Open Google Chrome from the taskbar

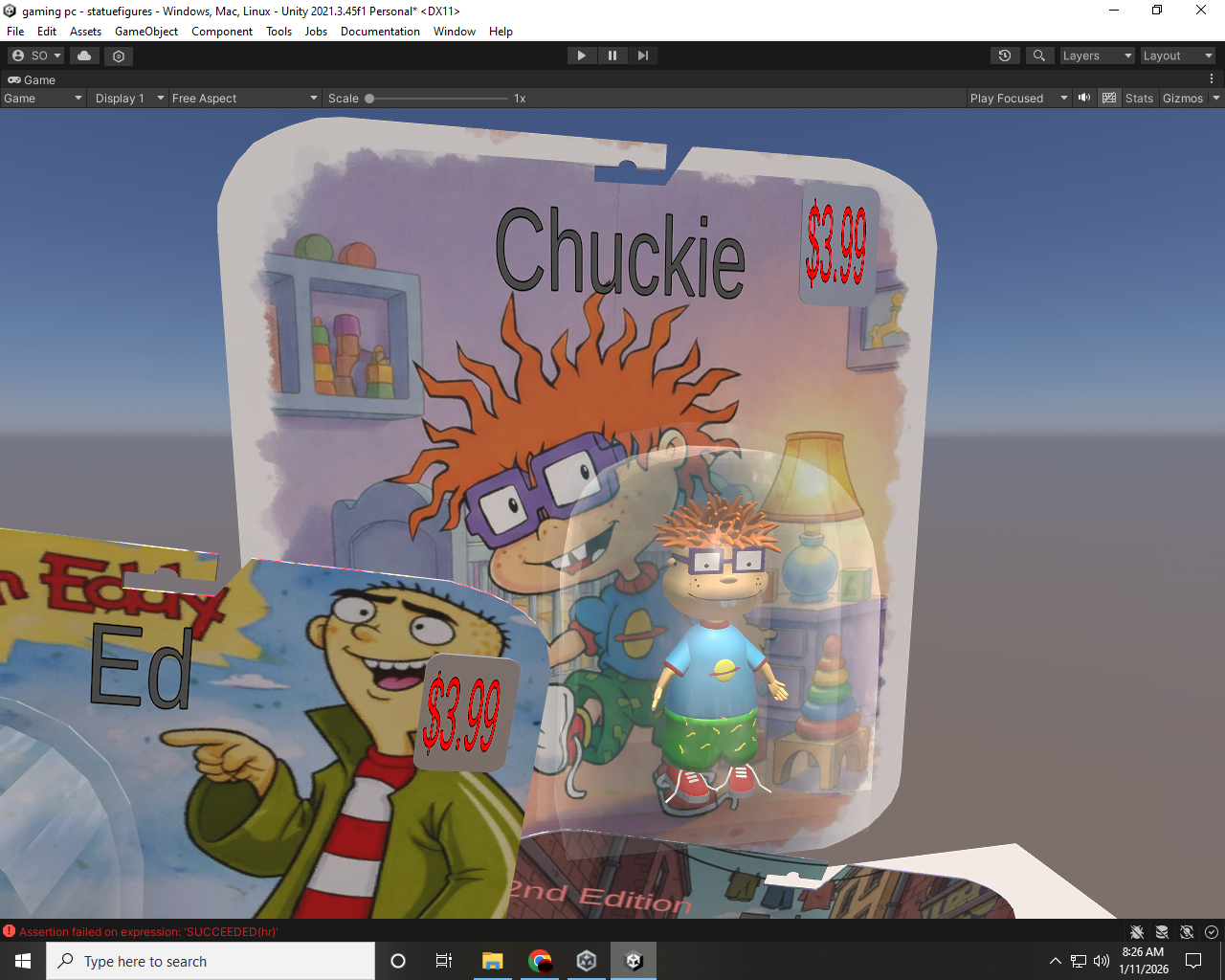540,961
